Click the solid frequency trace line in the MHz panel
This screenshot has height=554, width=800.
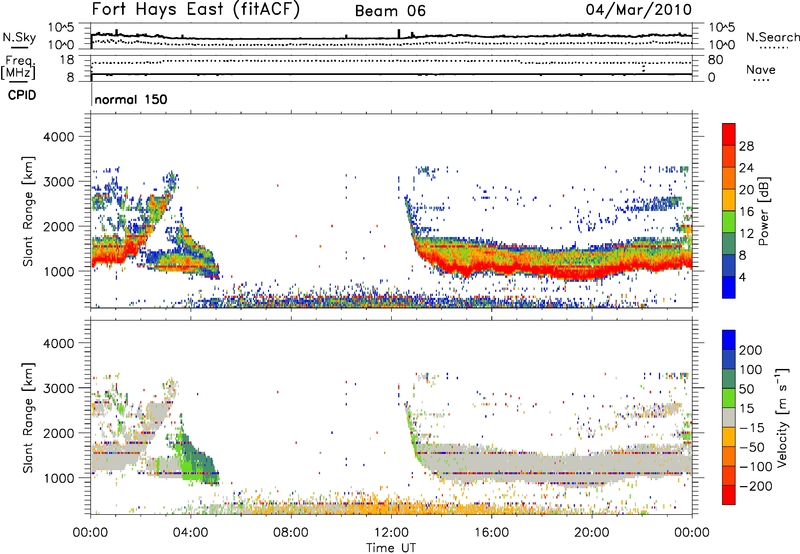[x=391, y=74]
